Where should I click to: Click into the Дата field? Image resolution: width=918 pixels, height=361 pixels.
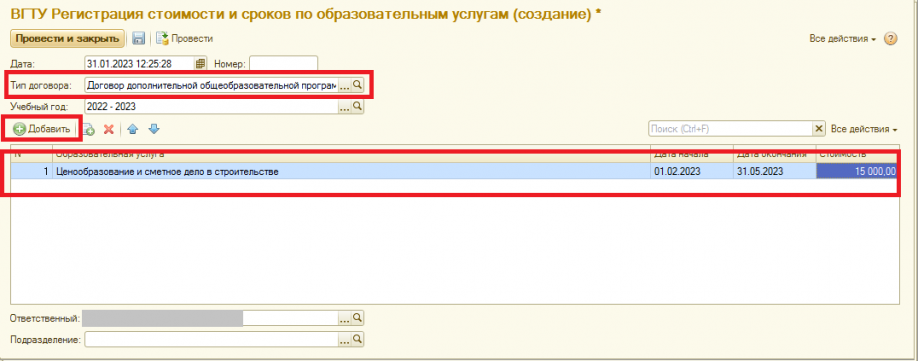coord(139,63)
